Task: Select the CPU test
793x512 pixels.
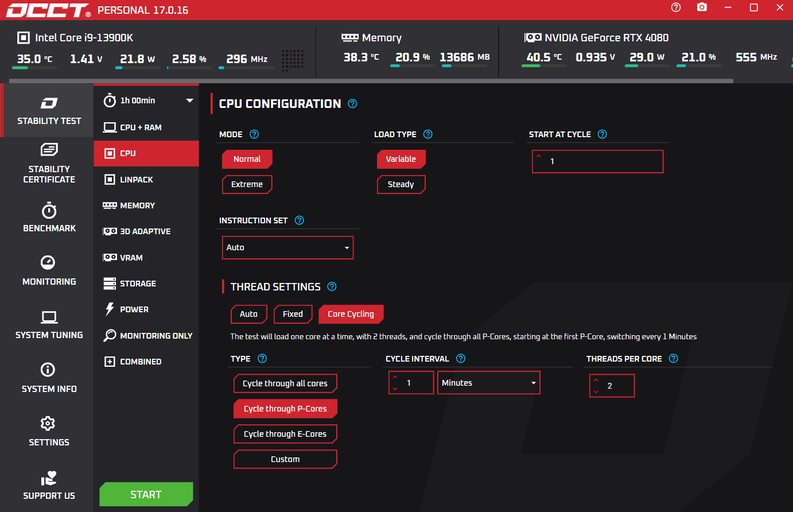Action: tap(146, 153)
